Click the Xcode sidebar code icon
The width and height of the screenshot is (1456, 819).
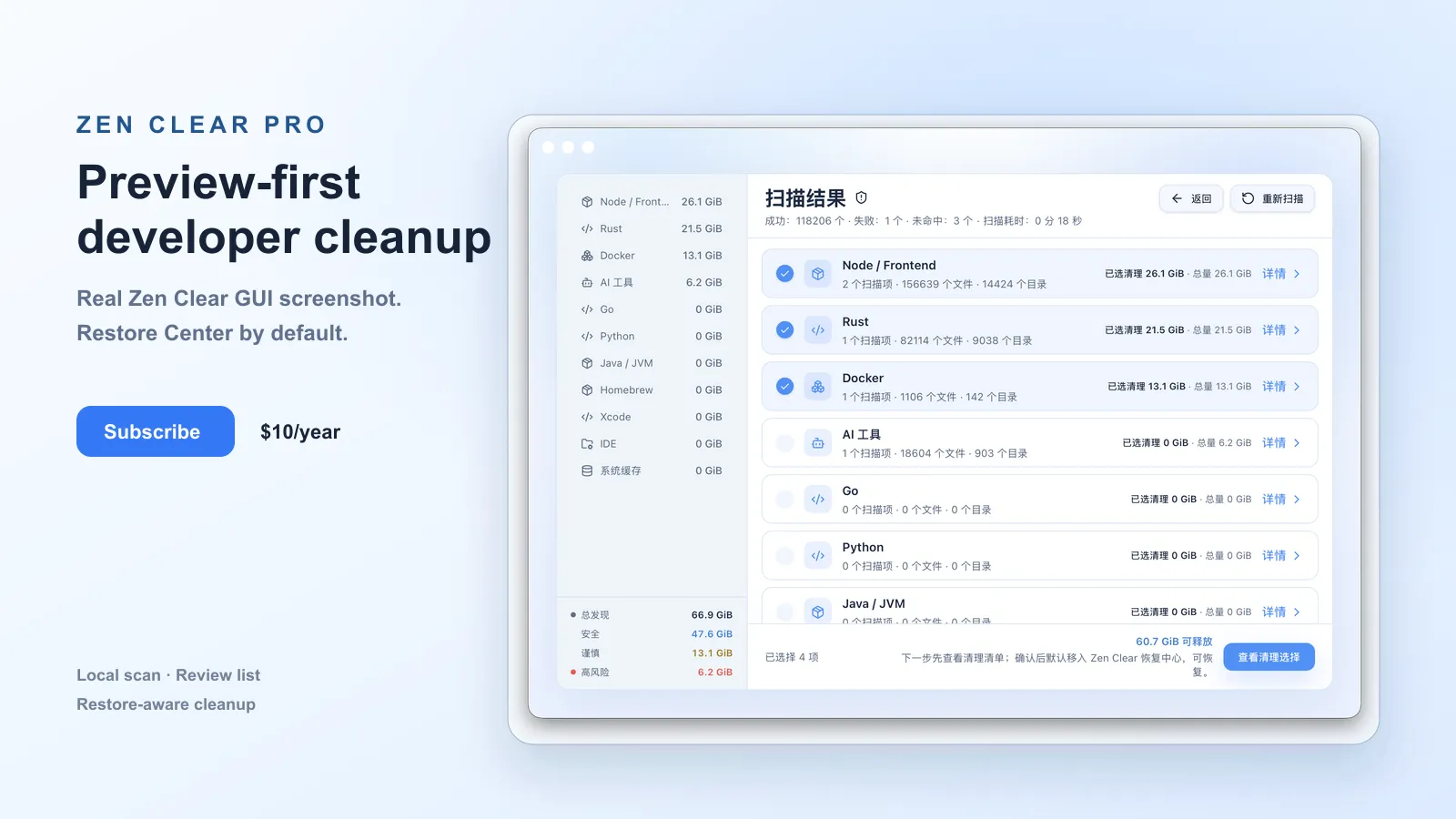pos(587,417)
